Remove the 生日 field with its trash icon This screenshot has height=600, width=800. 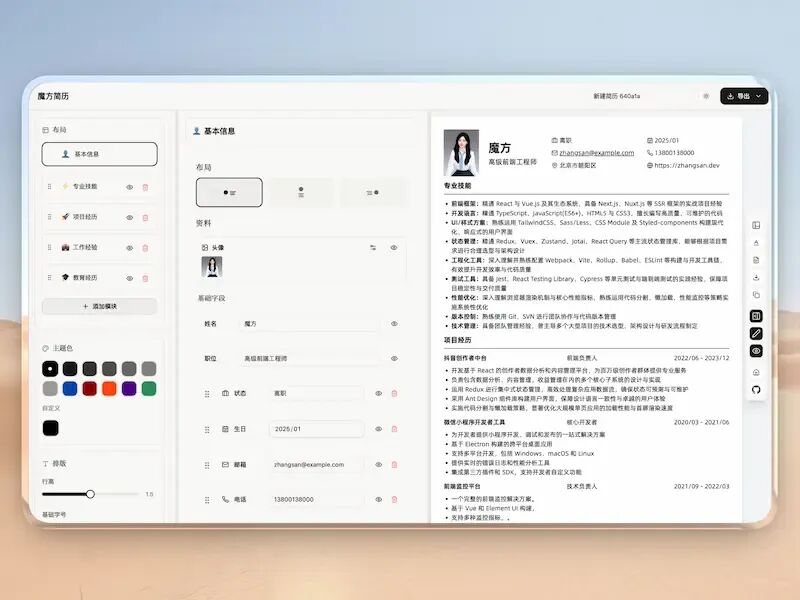coord(394,429)
